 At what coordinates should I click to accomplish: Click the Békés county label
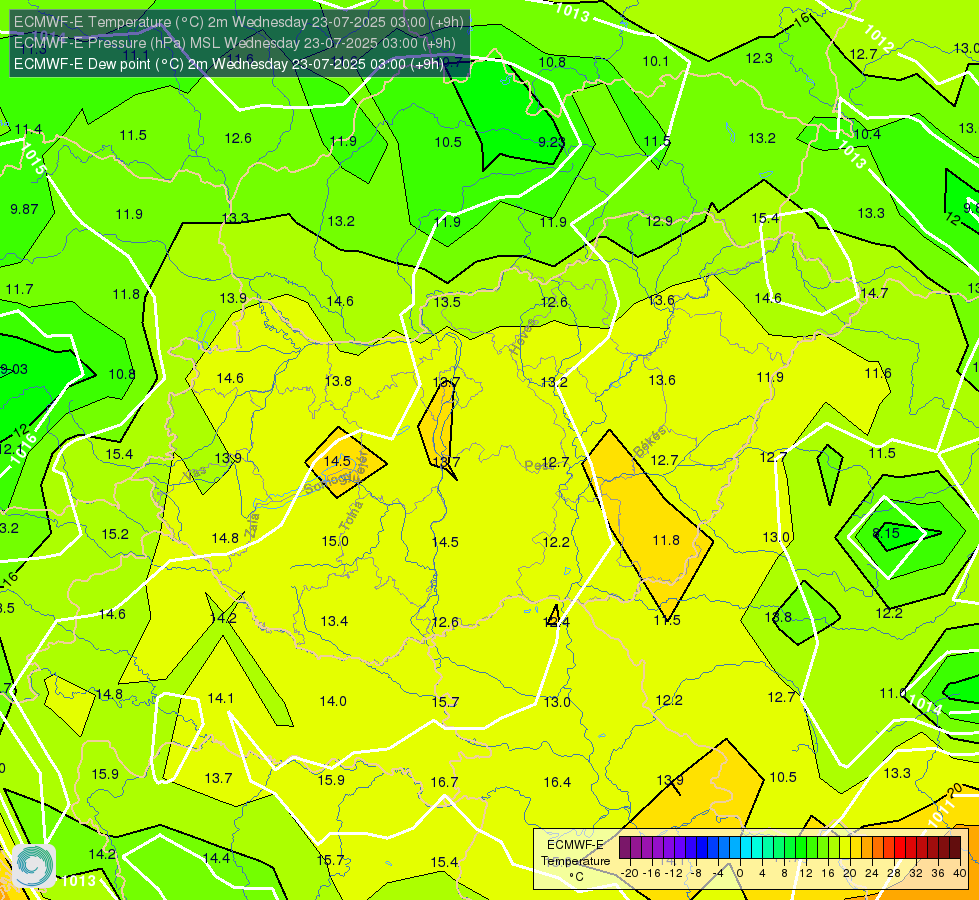(x=650, y=442)
